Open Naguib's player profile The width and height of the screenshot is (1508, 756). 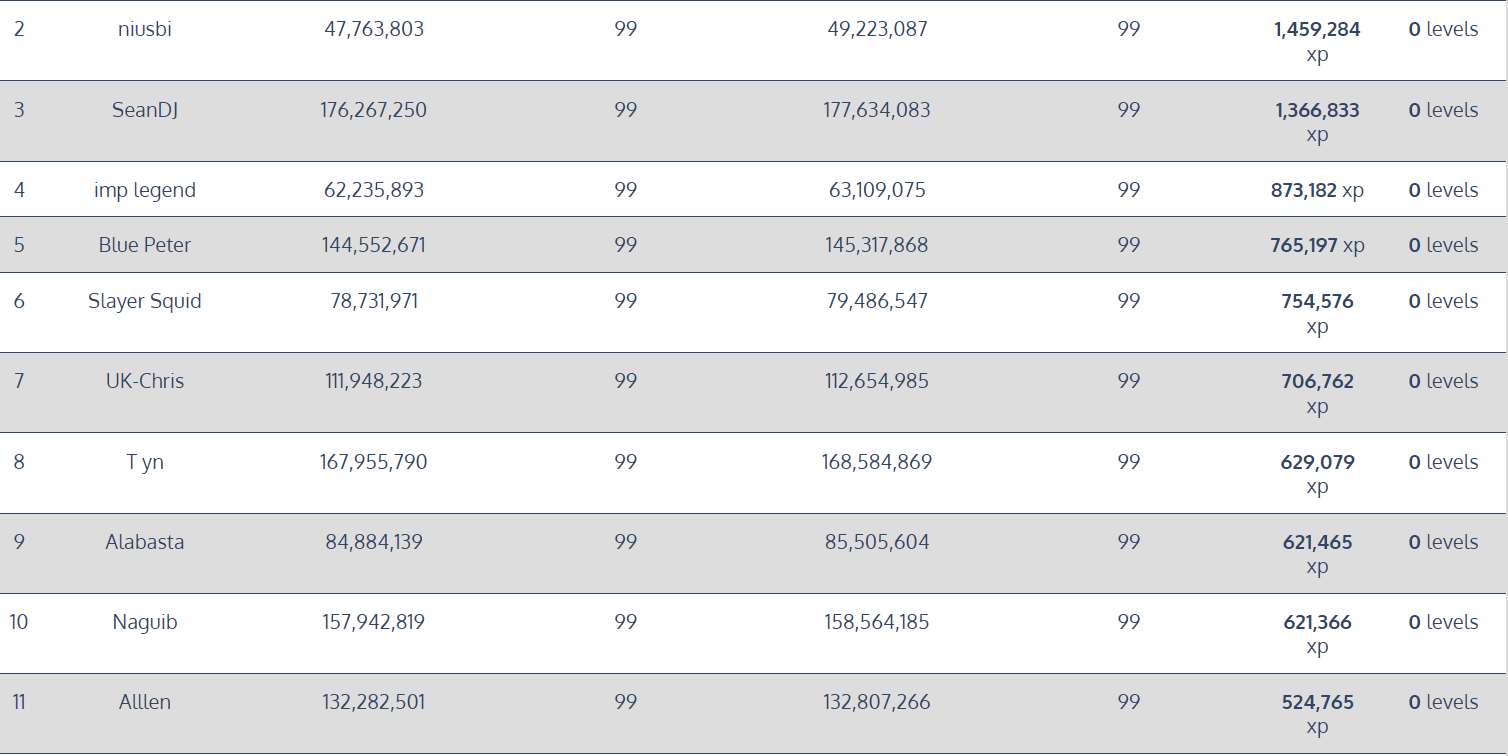(x=145, y=622)
